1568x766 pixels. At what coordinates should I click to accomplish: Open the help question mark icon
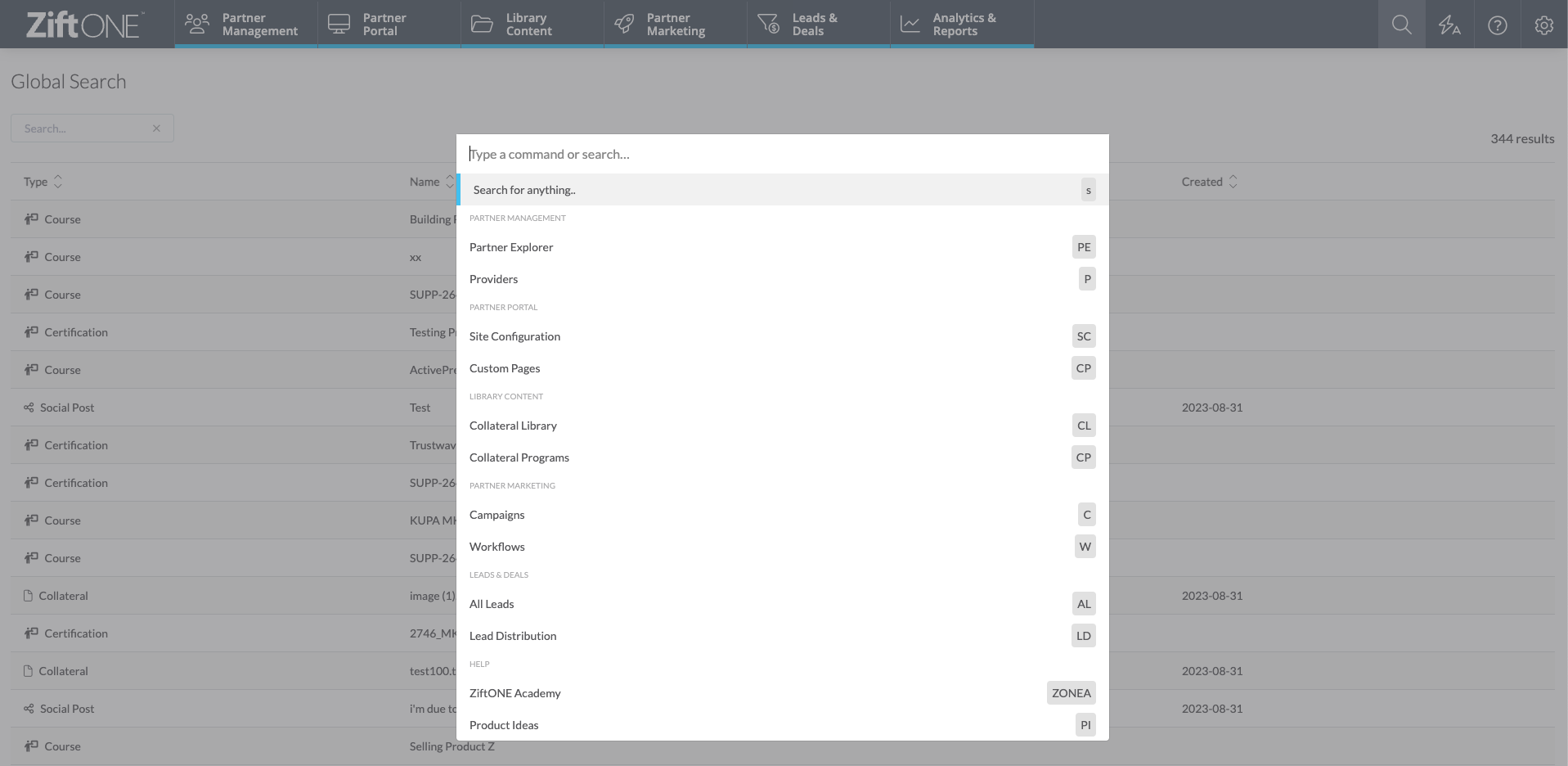(1497, 25)
